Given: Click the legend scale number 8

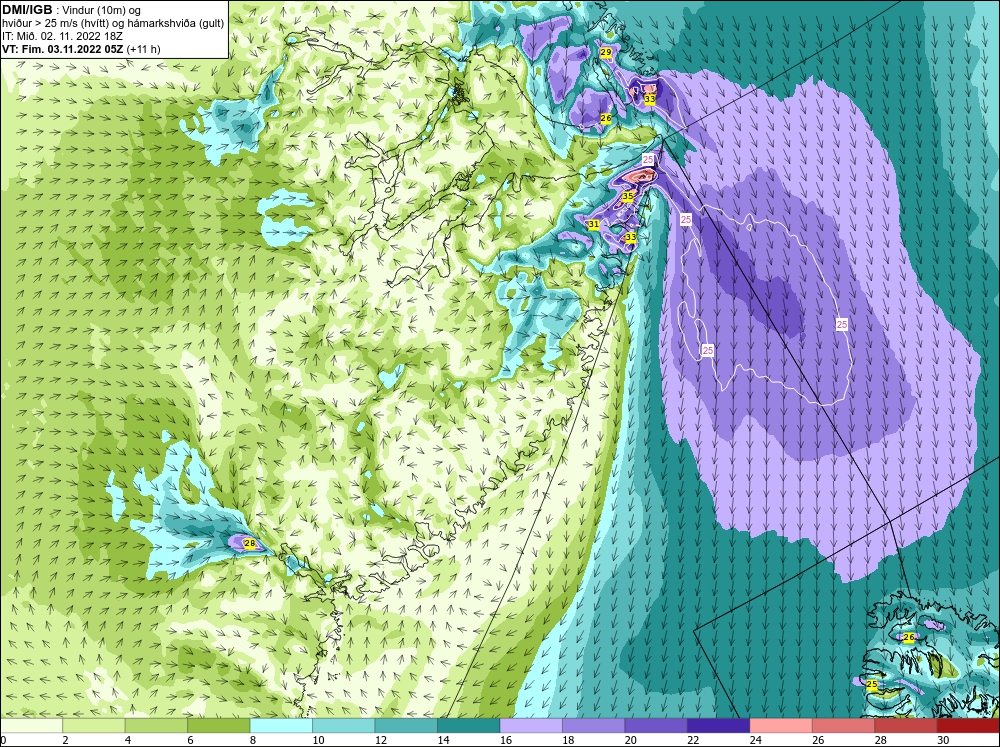Looking at the screenshot, I should pos(253,740).
